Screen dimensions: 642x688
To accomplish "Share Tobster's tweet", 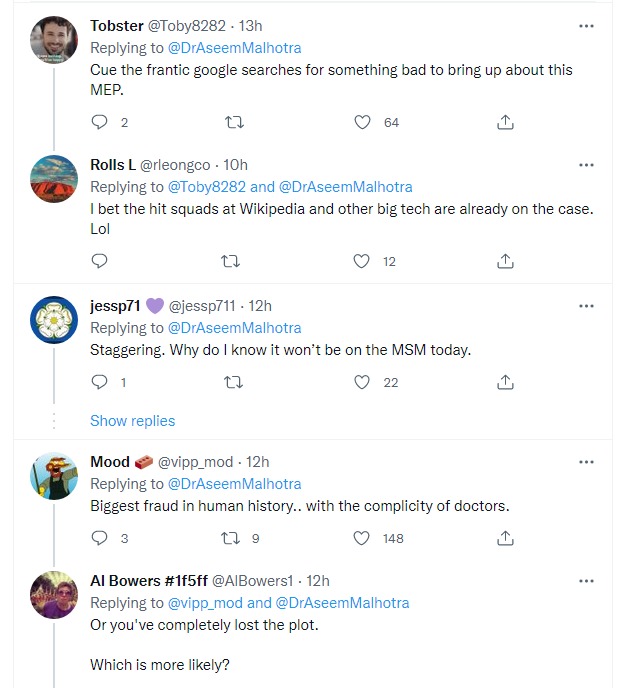I will tap(505, 122).
